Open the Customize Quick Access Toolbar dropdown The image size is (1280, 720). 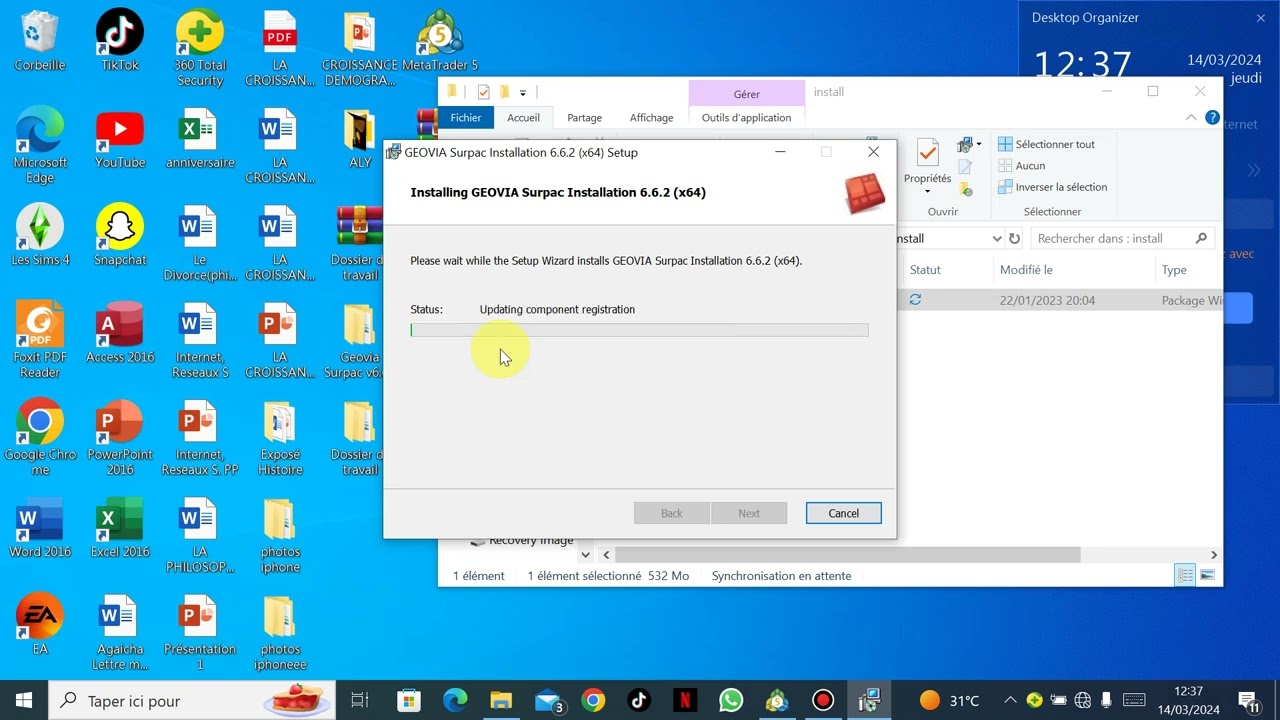click(522, 93)
